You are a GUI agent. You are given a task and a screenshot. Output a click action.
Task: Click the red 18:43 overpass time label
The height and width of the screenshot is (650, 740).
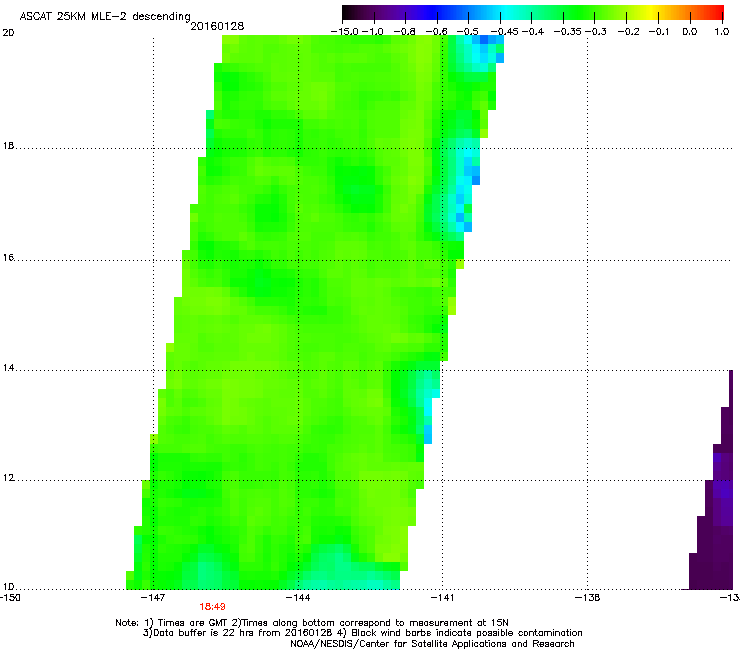[212, 607]
